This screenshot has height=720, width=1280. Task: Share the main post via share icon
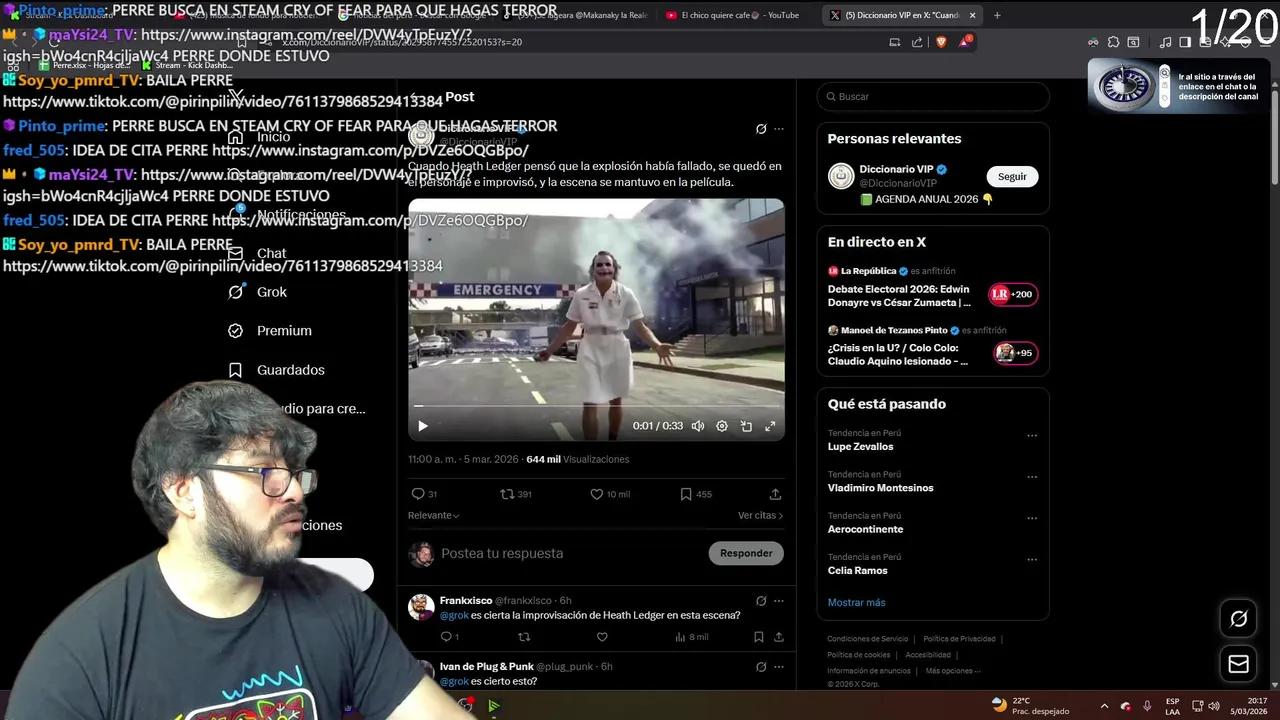775,494
